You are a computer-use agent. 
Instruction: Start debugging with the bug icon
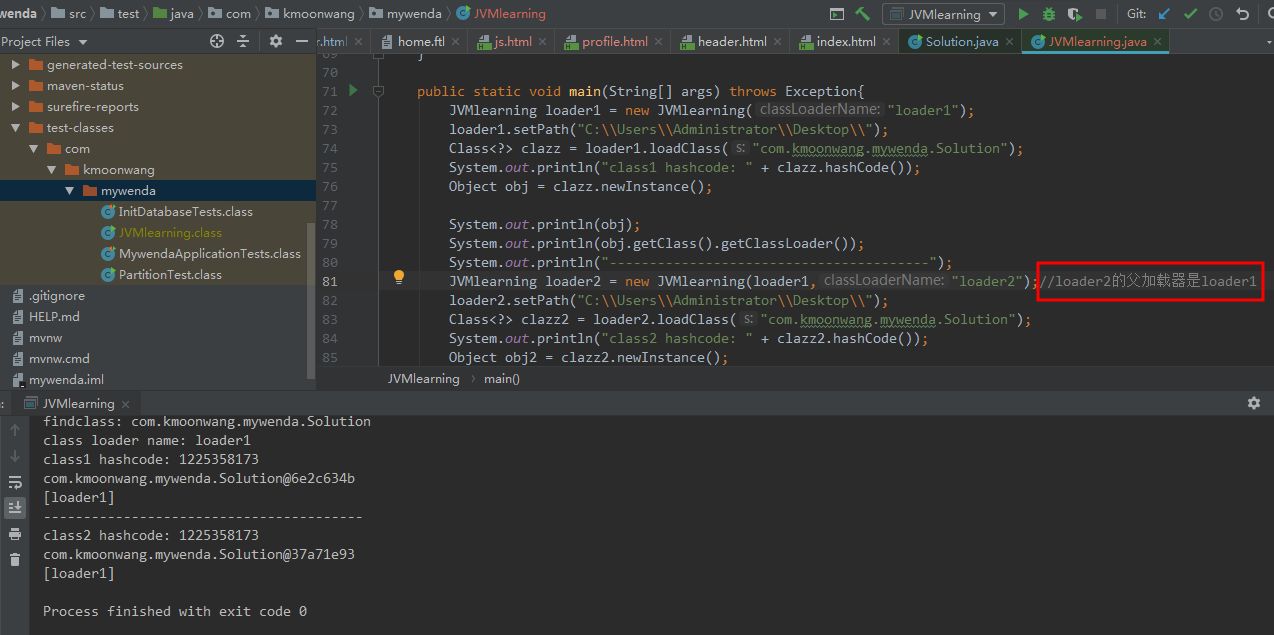[1048, 14]
